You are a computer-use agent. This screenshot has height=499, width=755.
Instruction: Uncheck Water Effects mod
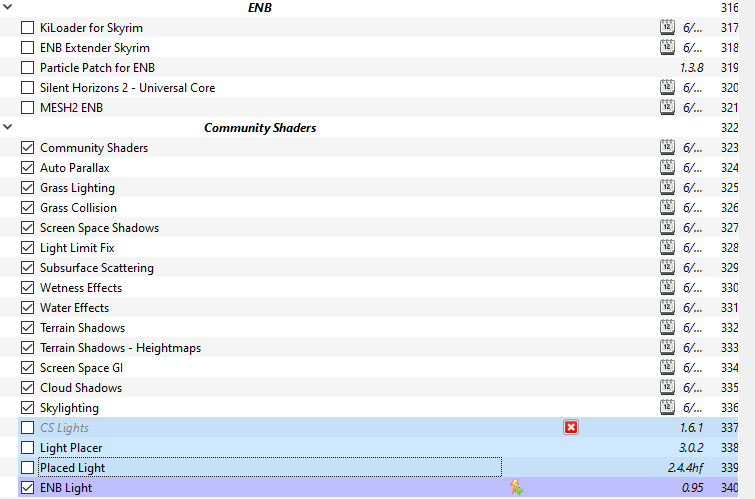[27, 307]
